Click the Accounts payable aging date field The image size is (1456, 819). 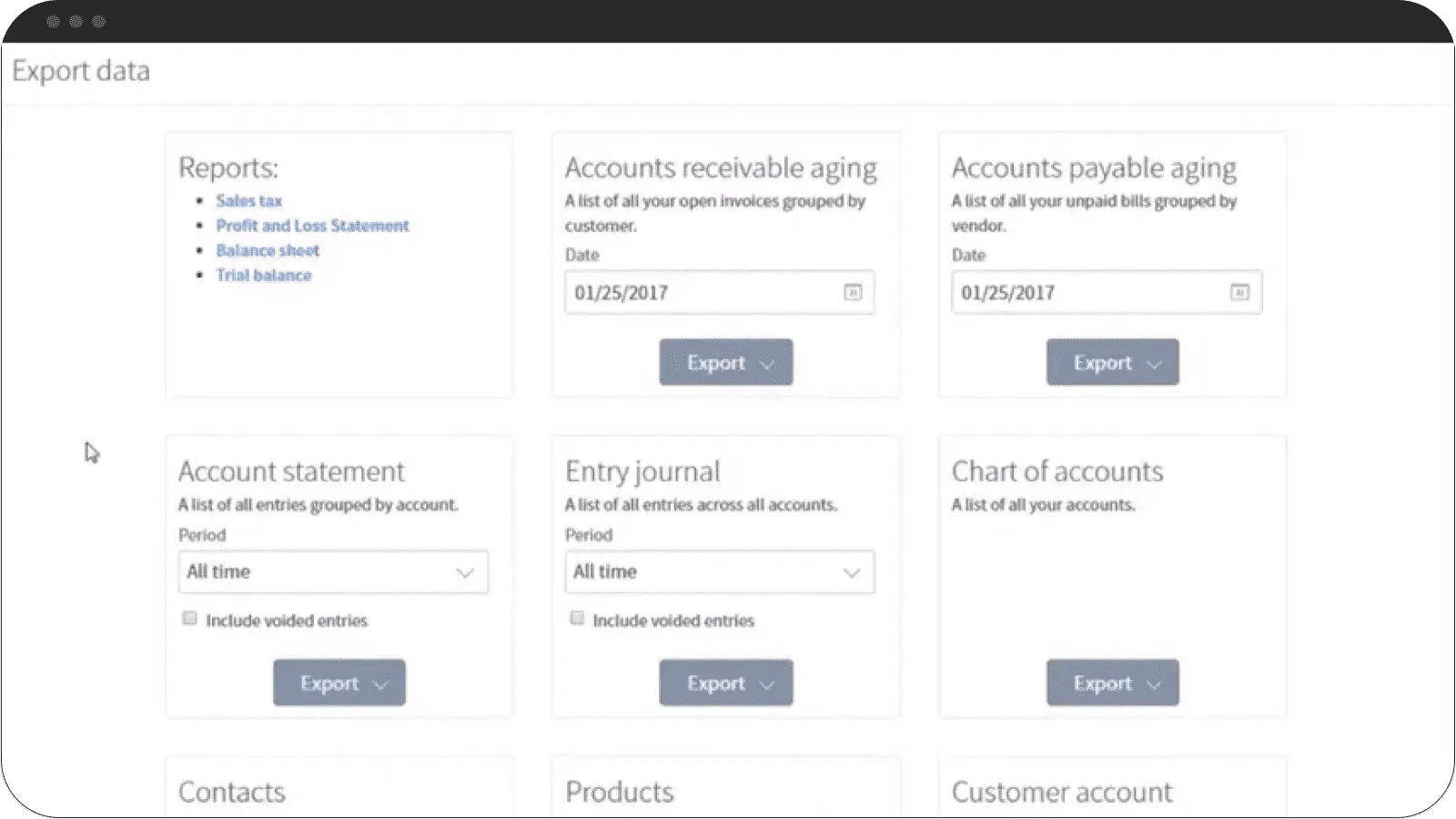tap(1107, 292)
